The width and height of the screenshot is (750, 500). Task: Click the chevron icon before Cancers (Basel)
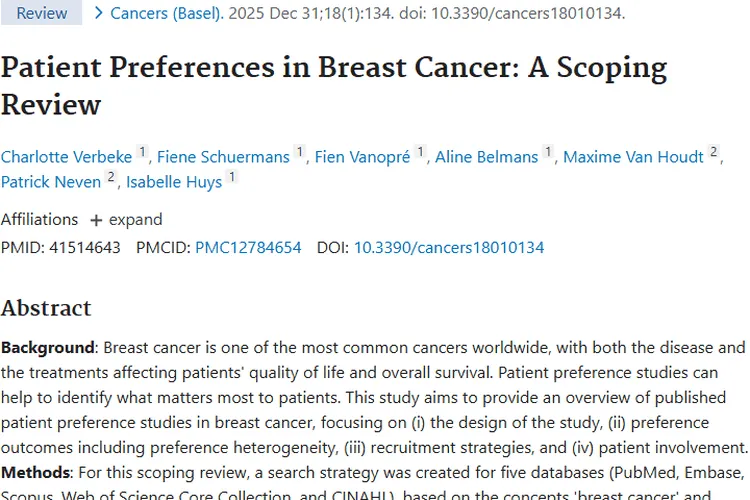98,13
